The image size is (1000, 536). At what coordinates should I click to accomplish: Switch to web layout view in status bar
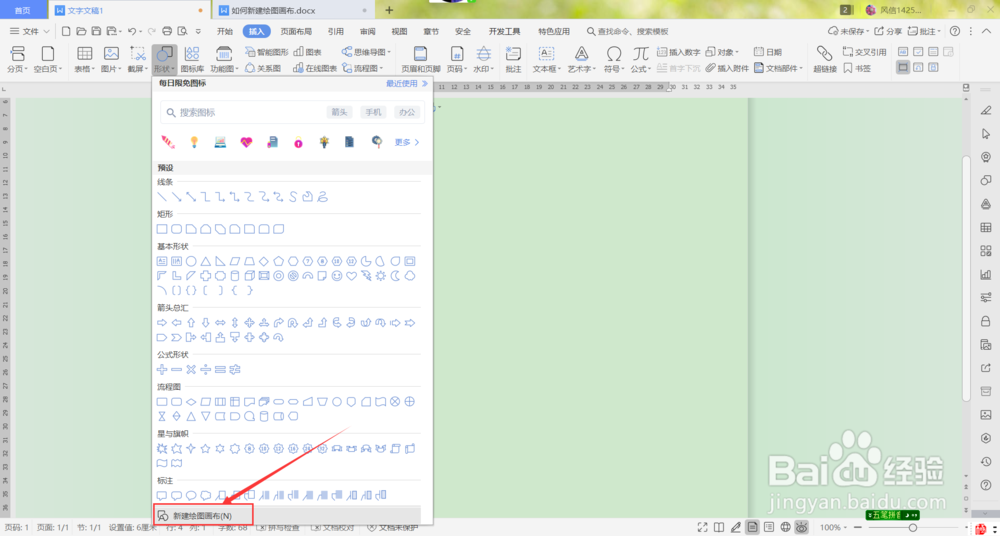[786, 528]
